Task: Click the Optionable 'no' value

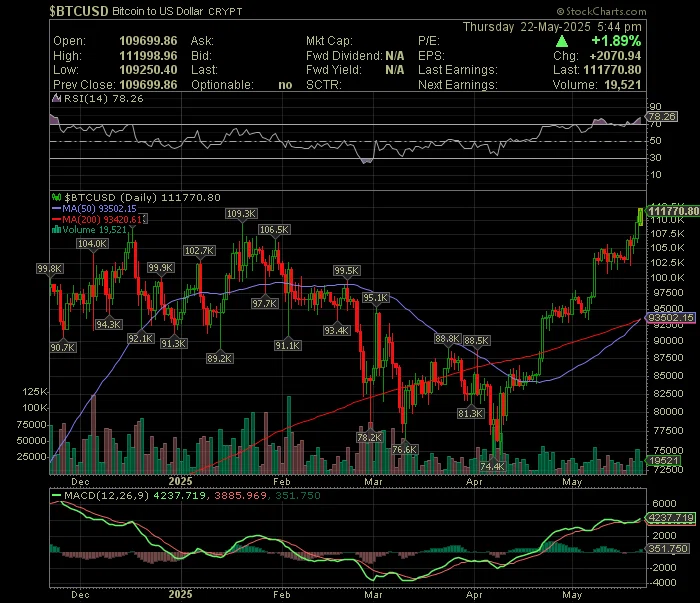Action: tap(285, 85)
